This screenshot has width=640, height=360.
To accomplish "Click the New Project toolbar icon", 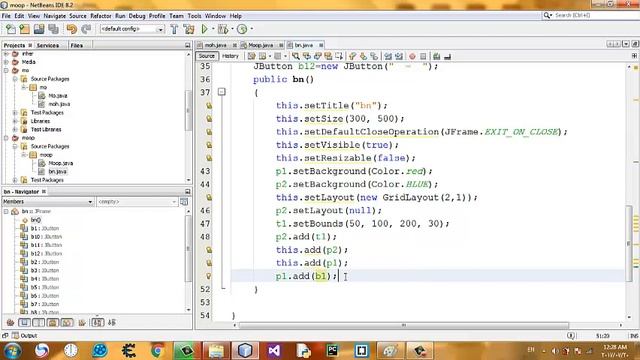I will click(24, 29).
